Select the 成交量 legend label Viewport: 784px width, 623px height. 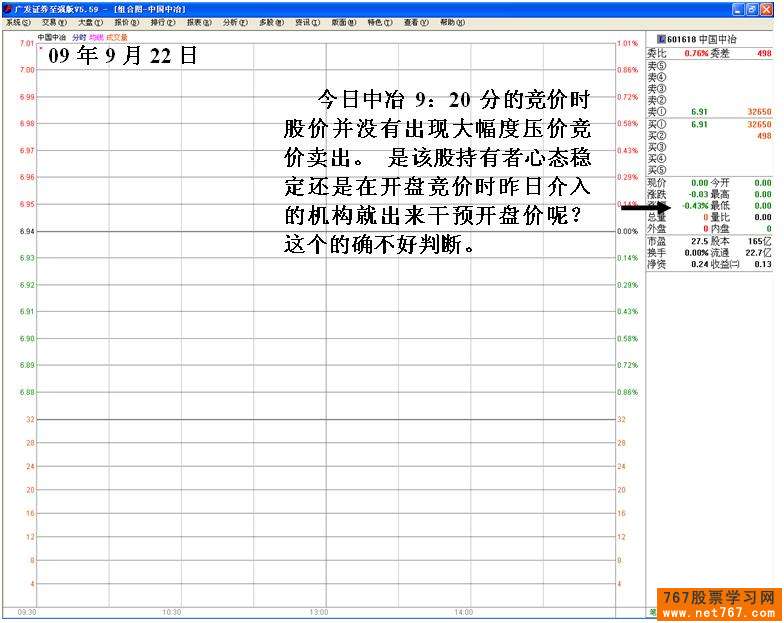117,38
